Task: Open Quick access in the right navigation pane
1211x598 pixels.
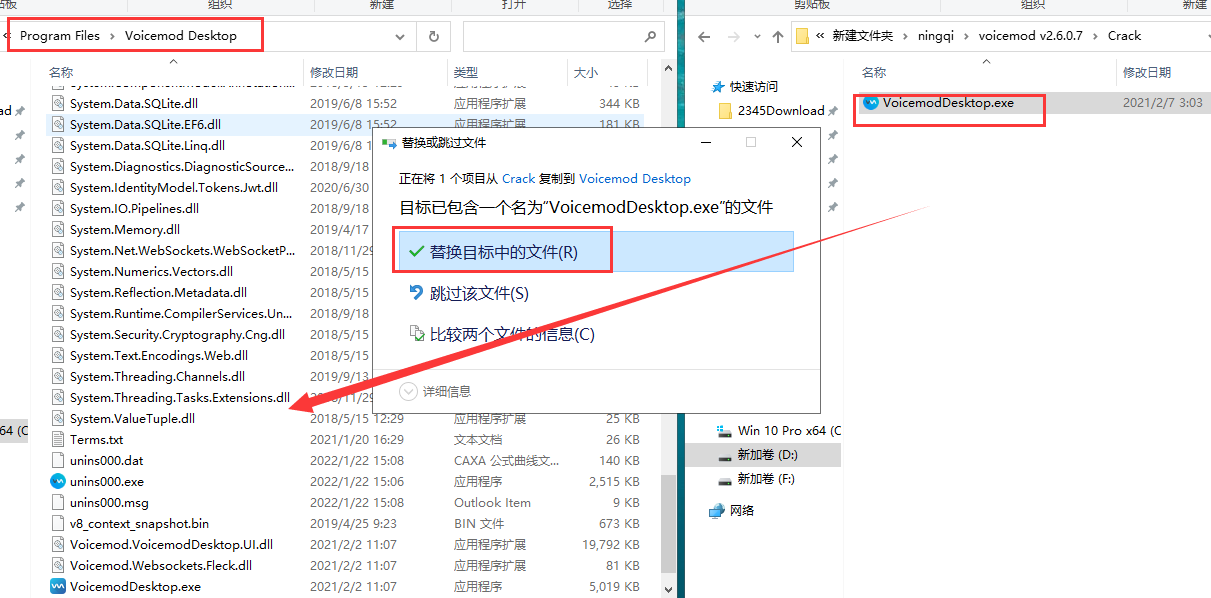Action: pos(754,87)
